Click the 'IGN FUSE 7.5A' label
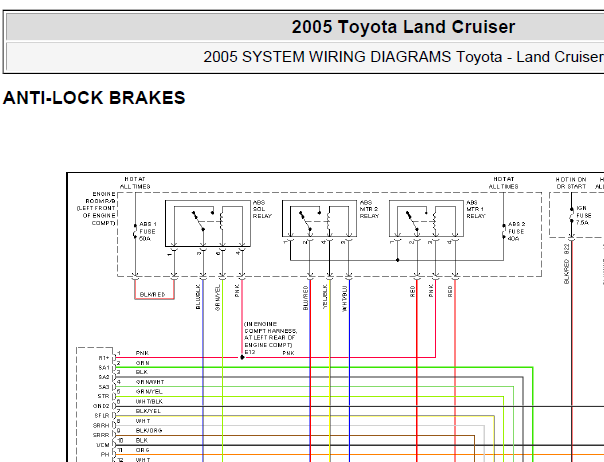Viewport: 604px width, 462px height. pyautogui.click(x=584, y=215)
